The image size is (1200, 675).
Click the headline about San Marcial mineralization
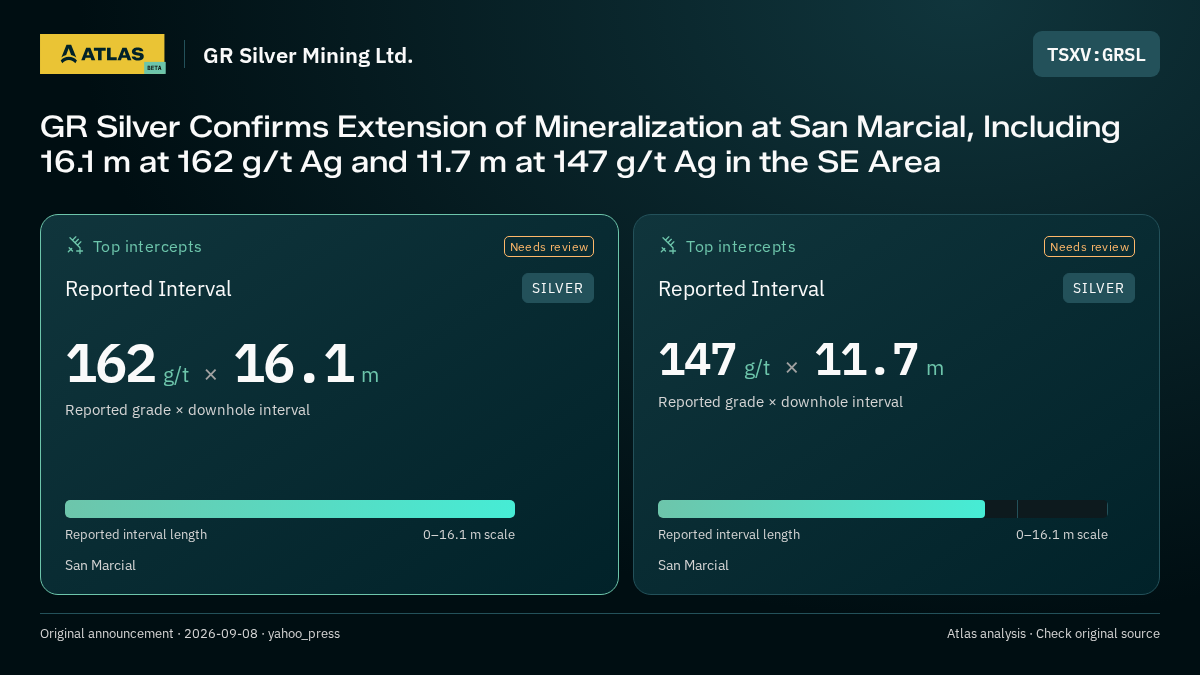pos(580,144)
